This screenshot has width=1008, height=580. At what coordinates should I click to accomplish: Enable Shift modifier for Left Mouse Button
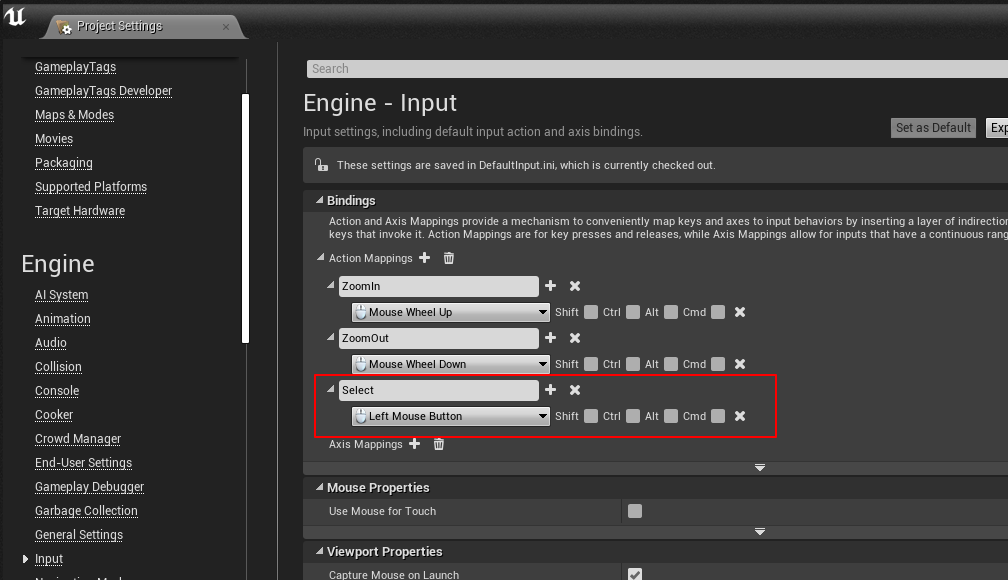click(x=591, y=416)
